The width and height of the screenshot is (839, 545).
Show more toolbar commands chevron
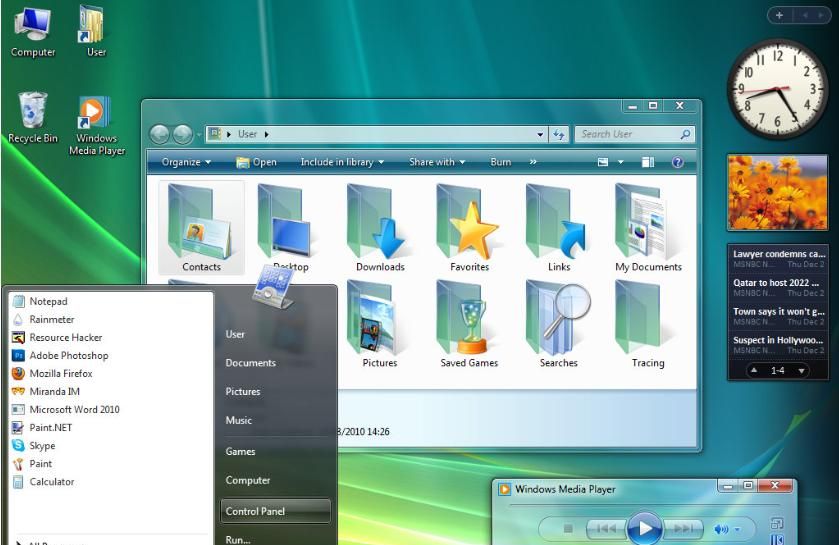(533, 162)
